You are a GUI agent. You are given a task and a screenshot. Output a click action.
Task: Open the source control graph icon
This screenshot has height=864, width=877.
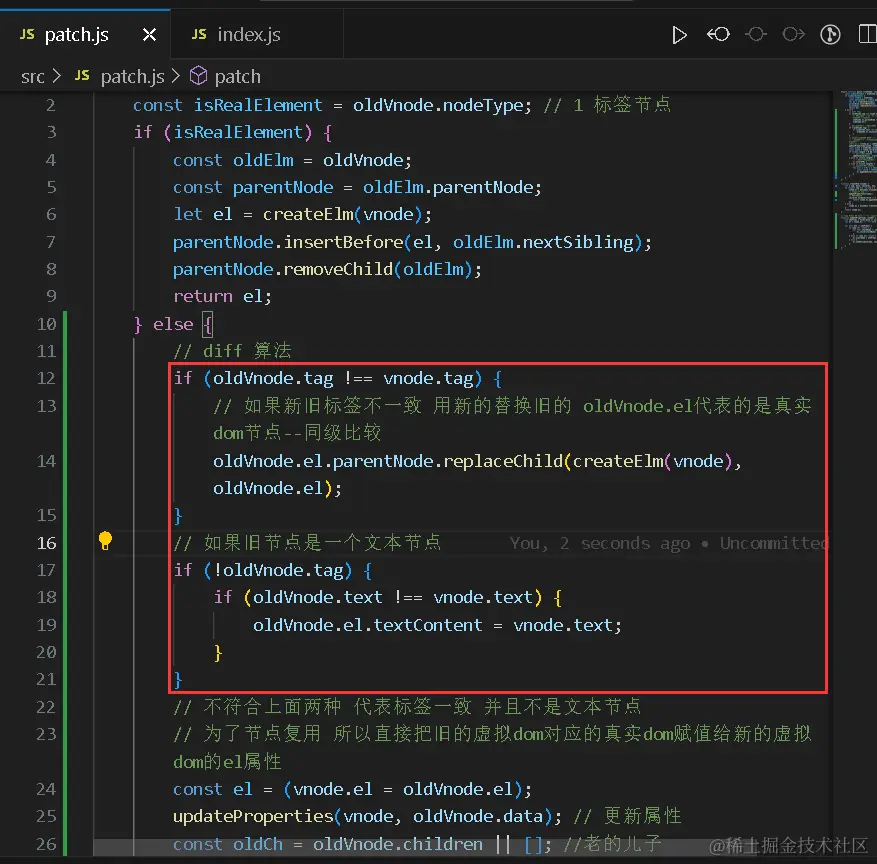[830, 35]
